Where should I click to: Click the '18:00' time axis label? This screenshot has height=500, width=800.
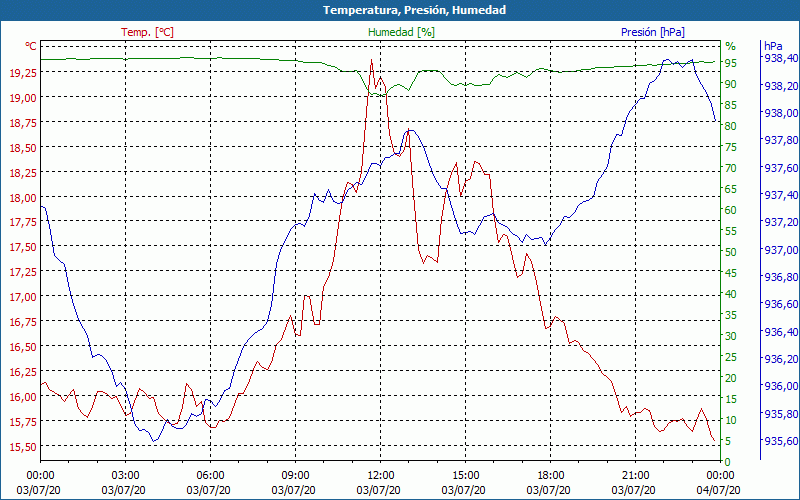click(551, 476)
